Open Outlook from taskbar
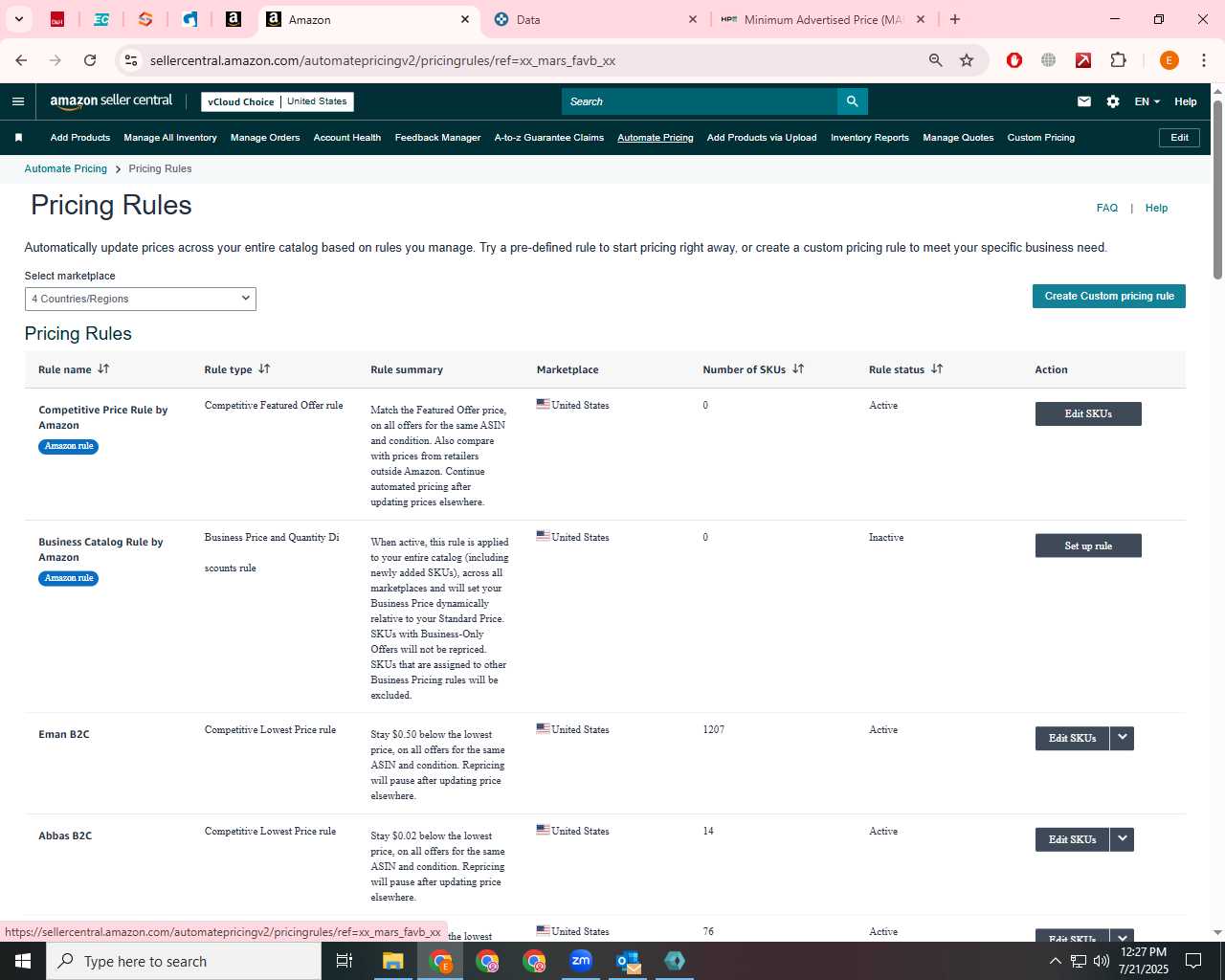Viewport: 1225px width, 980px height. click(x=628, y=961)
